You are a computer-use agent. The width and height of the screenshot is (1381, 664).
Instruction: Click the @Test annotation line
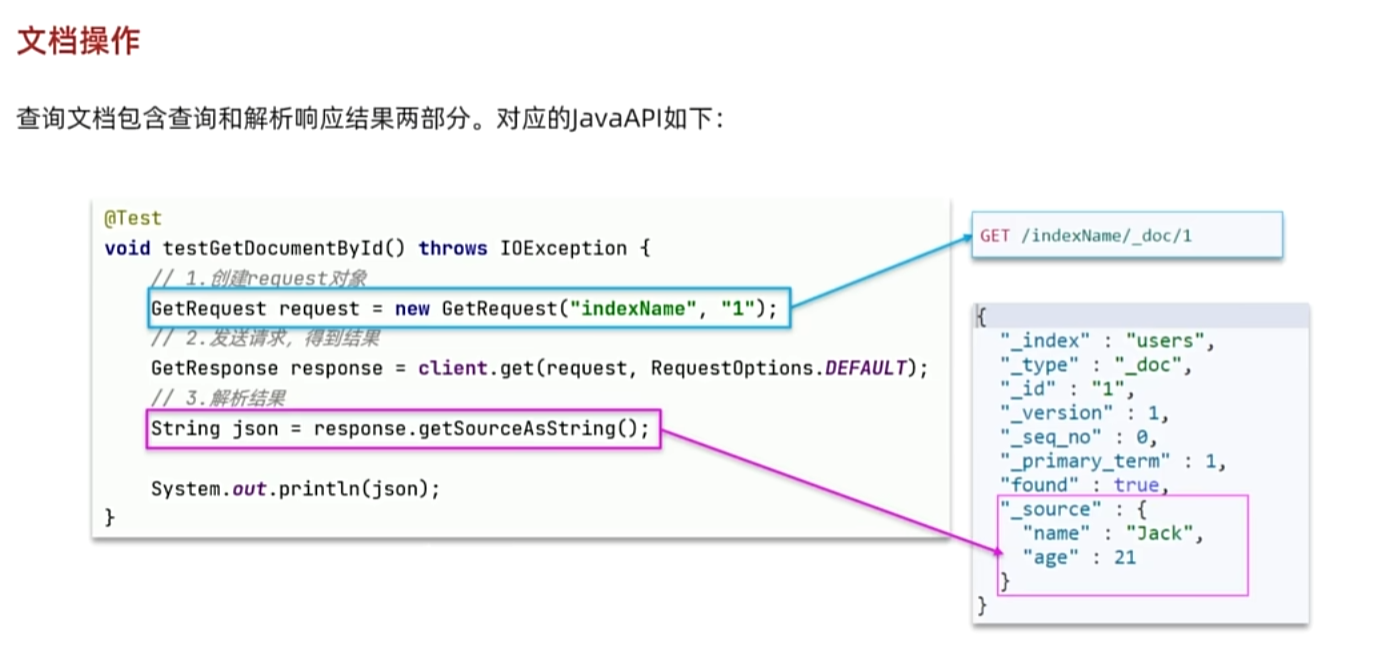coord(133,217)
